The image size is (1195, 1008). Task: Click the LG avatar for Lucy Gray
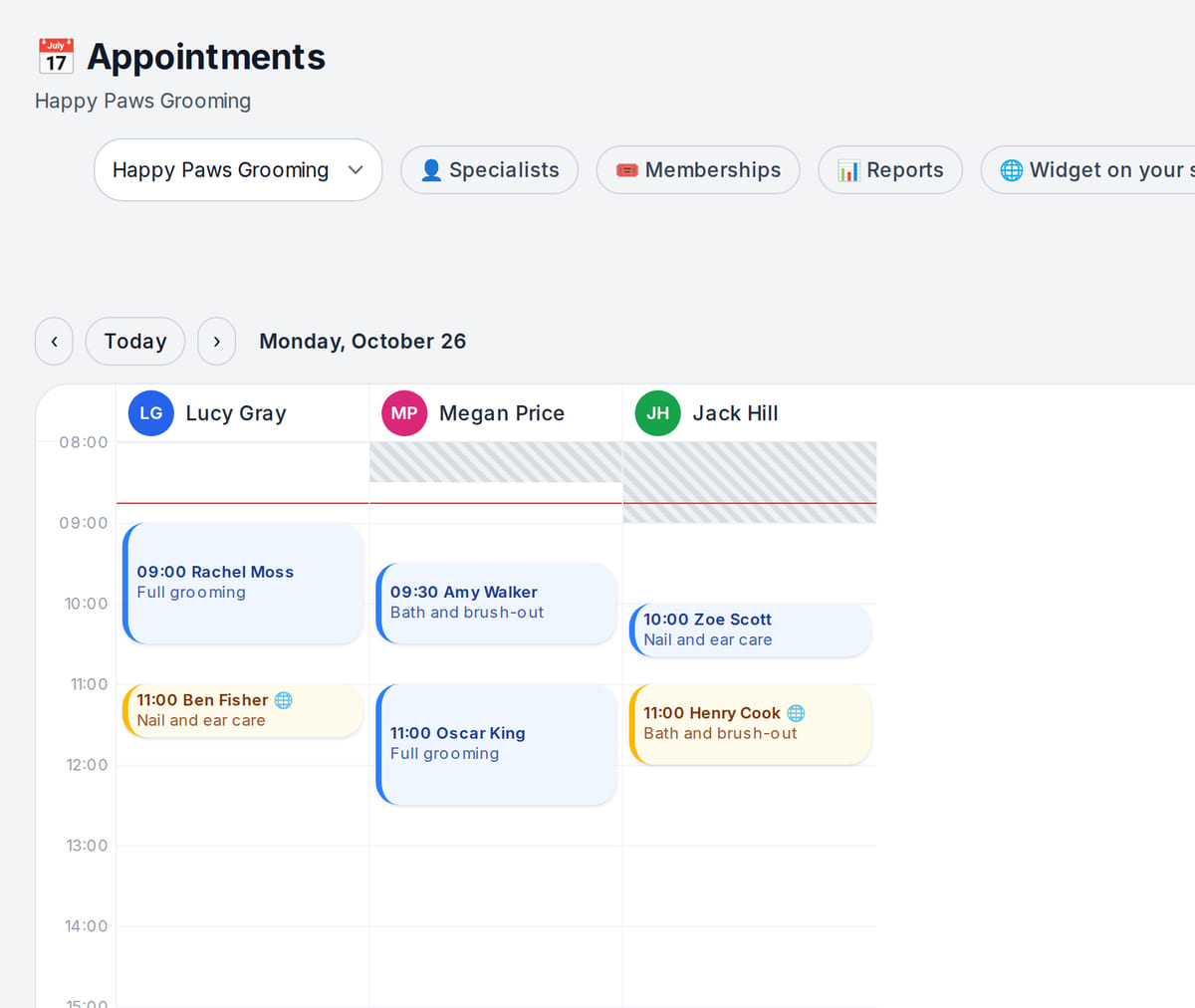coord(151,413)
